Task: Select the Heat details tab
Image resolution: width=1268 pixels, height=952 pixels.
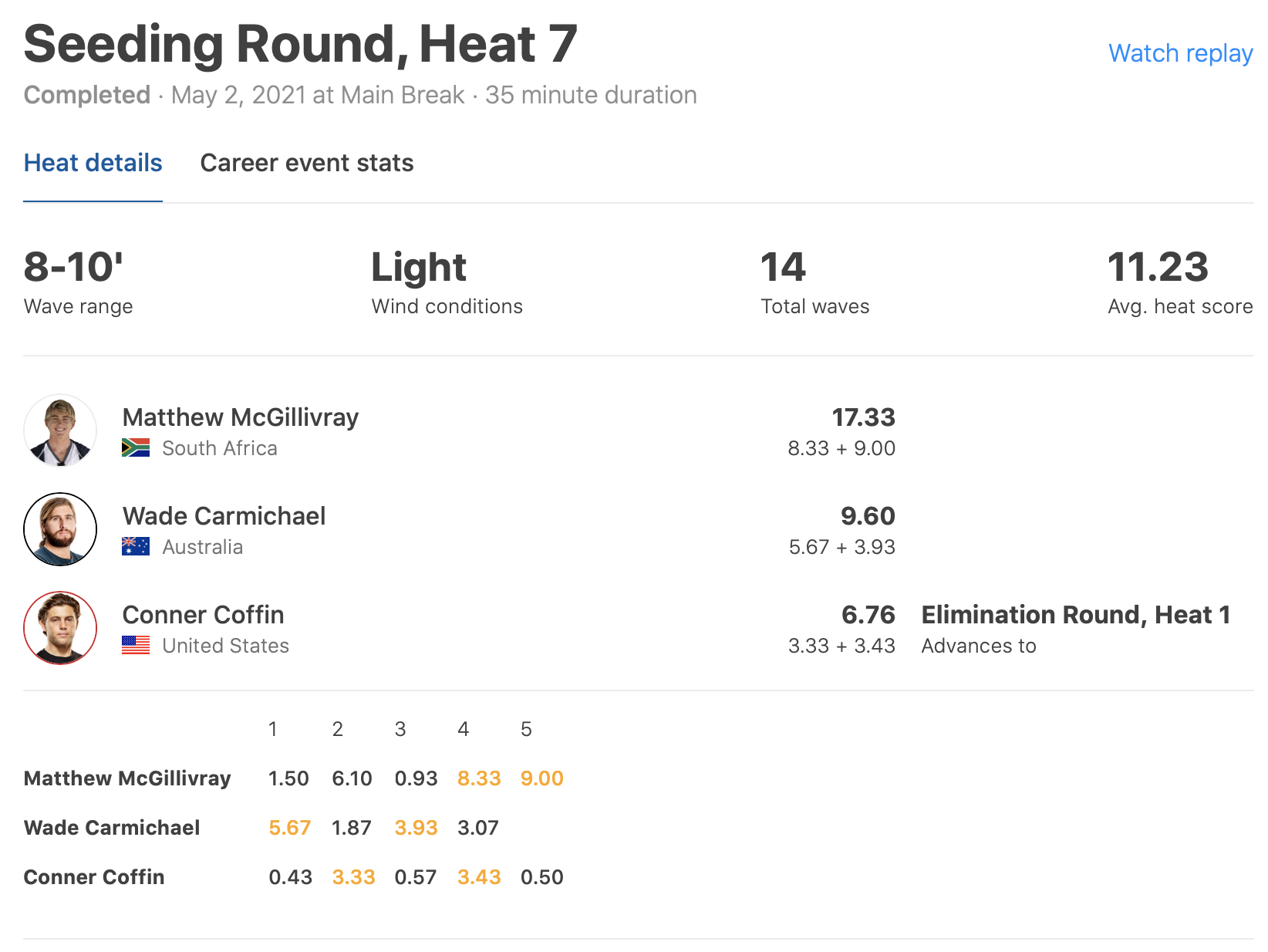Action: (x=93, y=163)
